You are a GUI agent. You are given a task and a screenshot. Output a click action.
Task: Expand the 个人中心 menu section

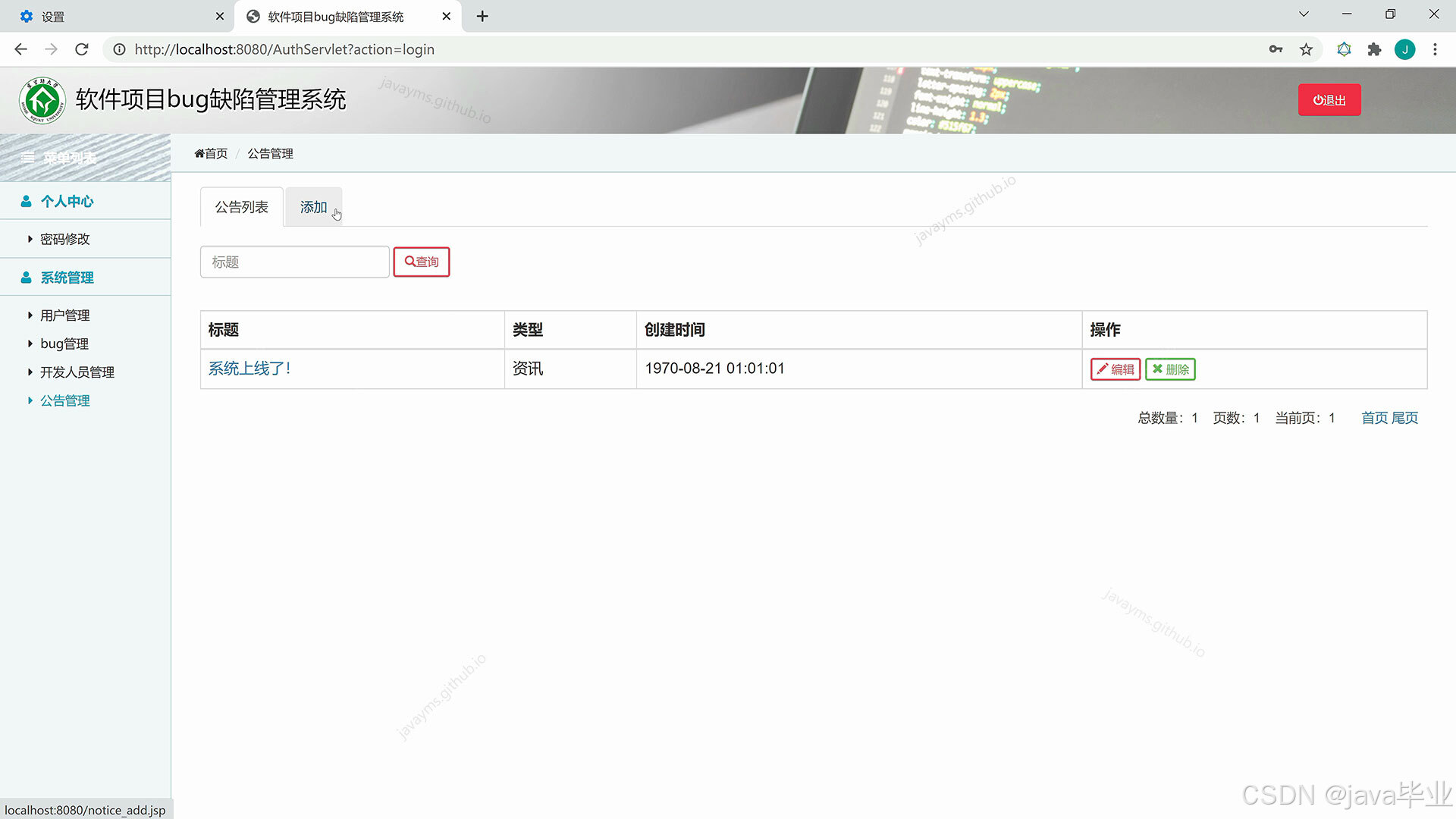(x=85, y=201)
